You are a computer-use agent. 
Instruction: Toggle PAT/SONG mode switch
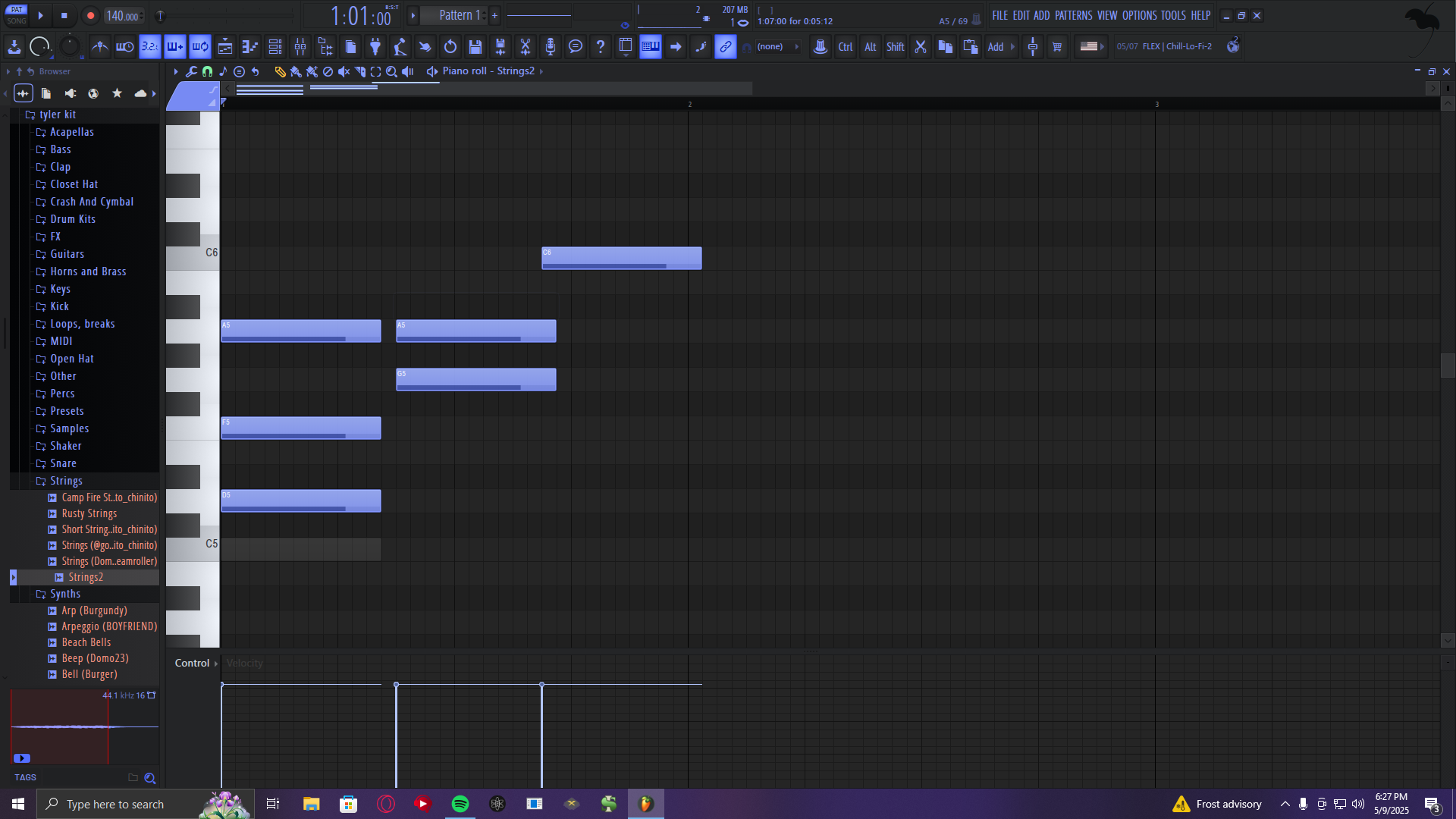coord(17,15)
